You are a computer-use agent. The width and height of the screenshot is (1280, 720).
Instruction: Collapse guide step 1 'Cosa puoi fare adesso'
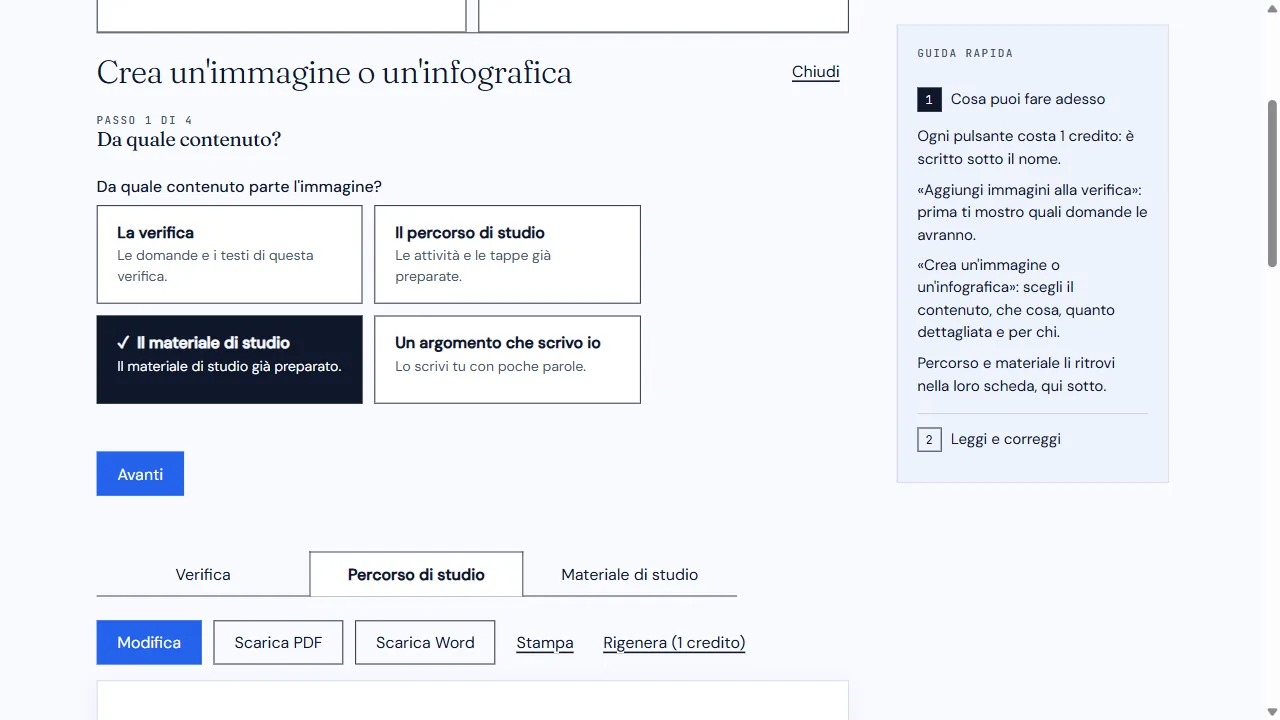(1033, 99)
